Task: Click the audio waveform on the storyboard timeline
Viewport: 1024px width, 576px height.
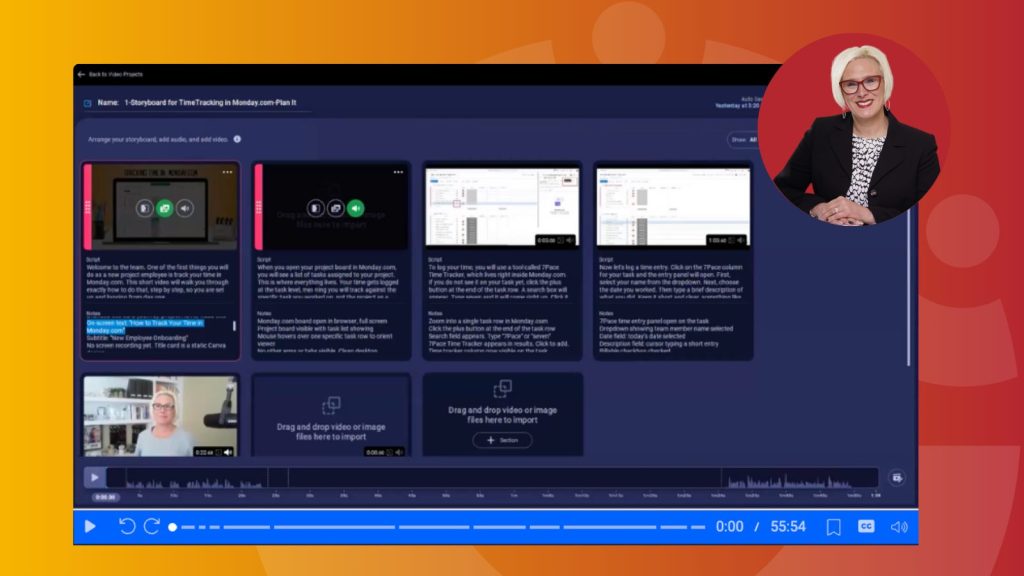Action: [x=492, y=477]
